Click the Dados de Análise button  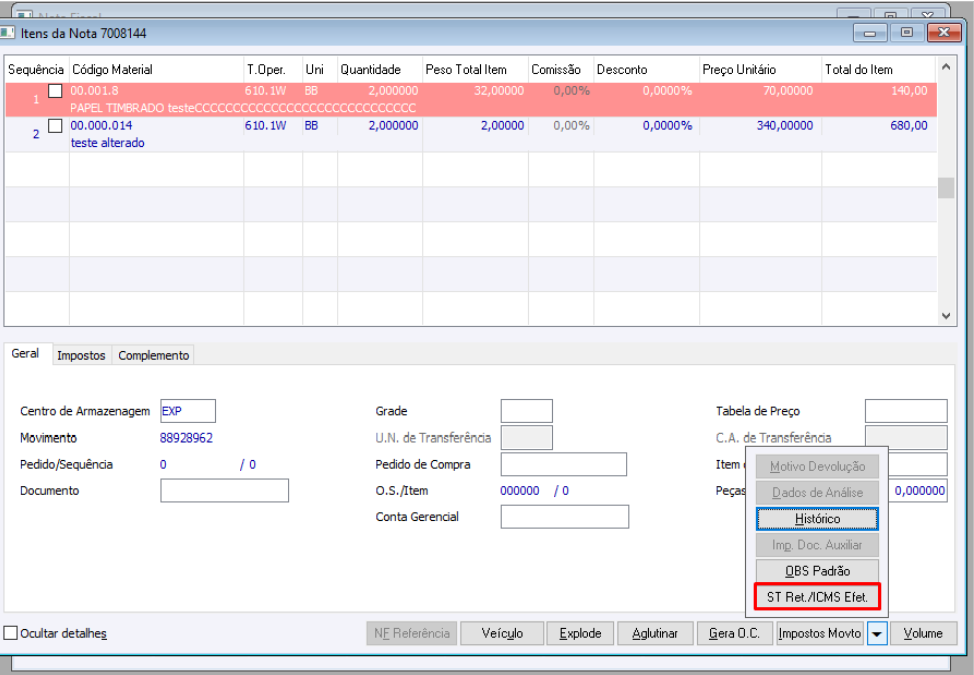(817, 492)
